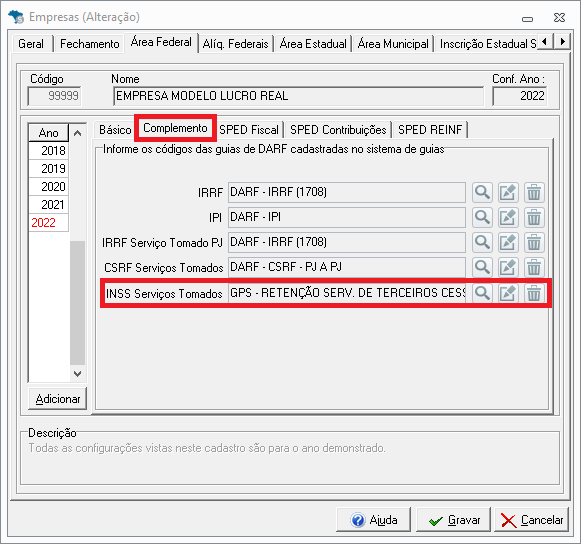
Task: Open the Complemento tab
Action: pyautogui.click(x=175, y=128)
